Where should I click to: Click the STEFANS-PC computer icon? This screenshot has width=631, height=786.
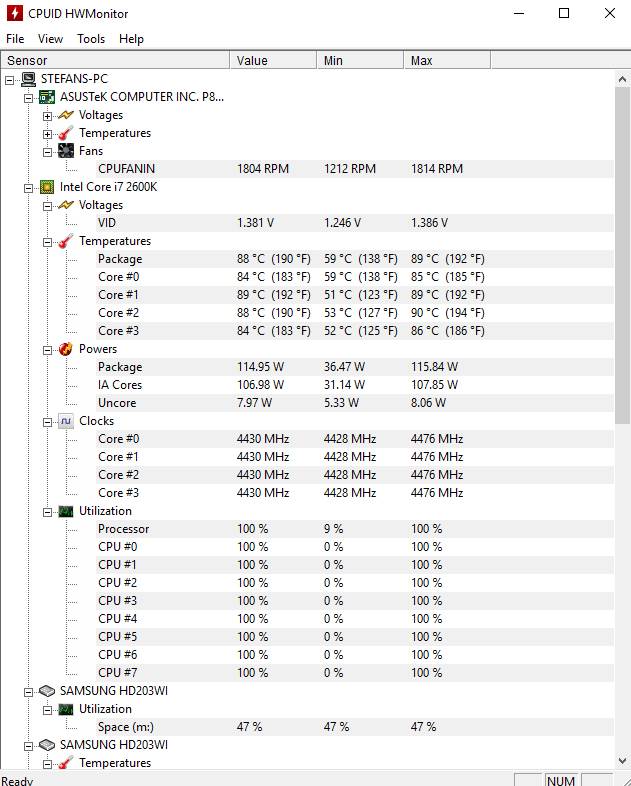[29, 78]
